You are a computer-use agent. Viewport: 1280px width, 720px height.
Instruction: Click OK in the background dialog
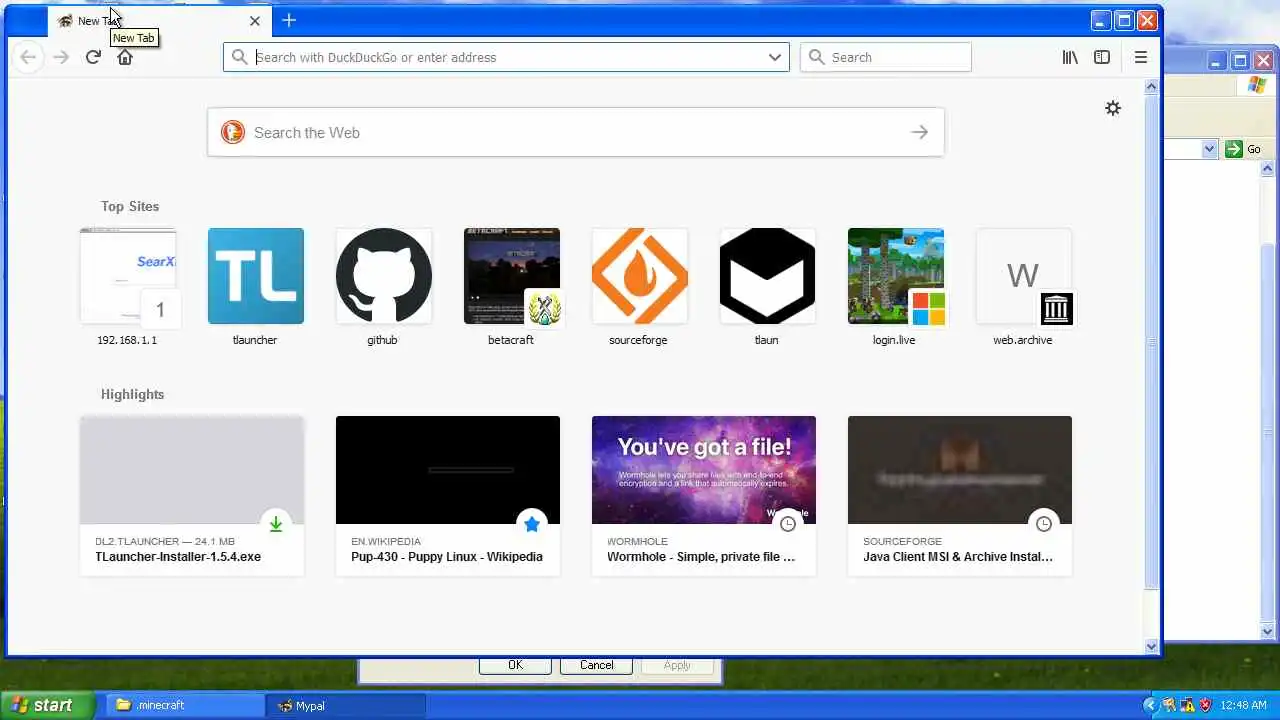(x=515, y=665)
